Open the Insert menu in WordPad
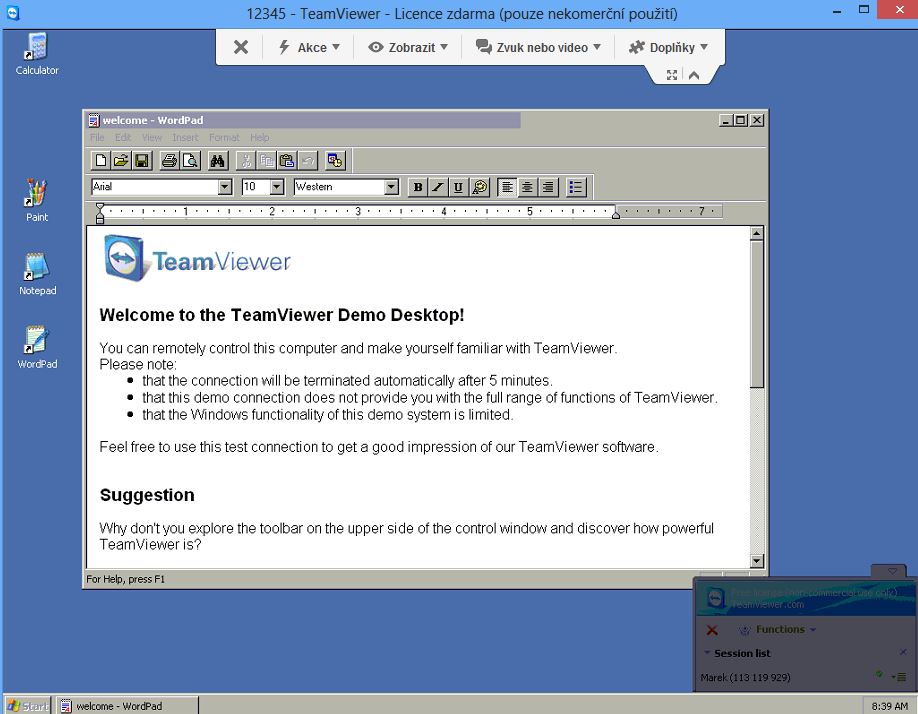Image resolution: width=918 pixels, height=714 pixels. (185, 138)
